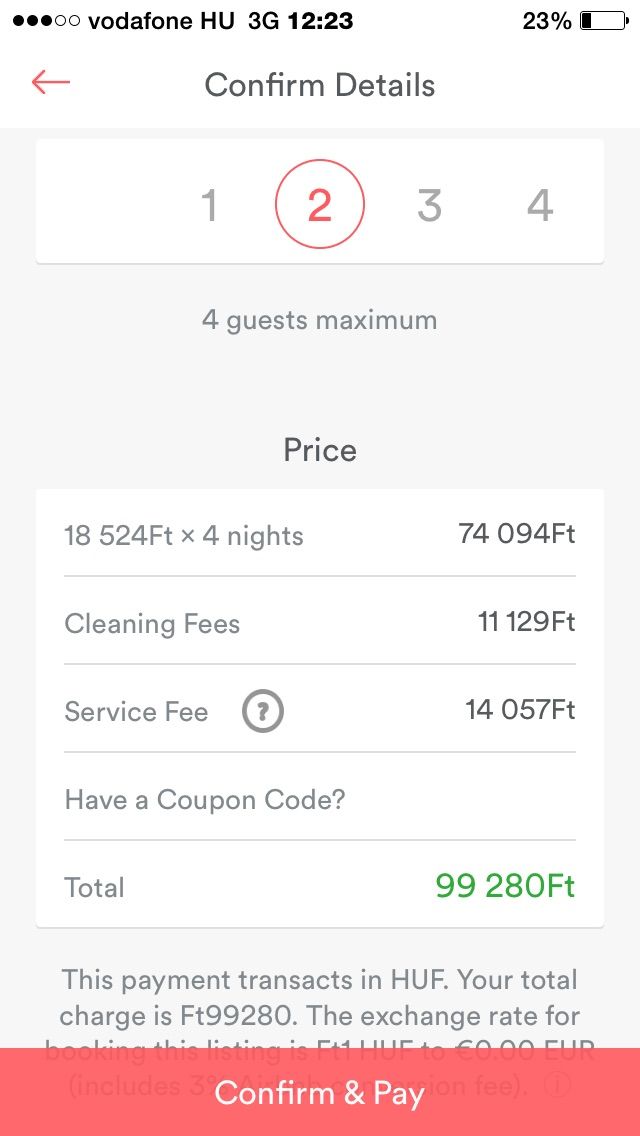Open the Service Fee help icon
Screen dimensions: 640x1136
263,712
